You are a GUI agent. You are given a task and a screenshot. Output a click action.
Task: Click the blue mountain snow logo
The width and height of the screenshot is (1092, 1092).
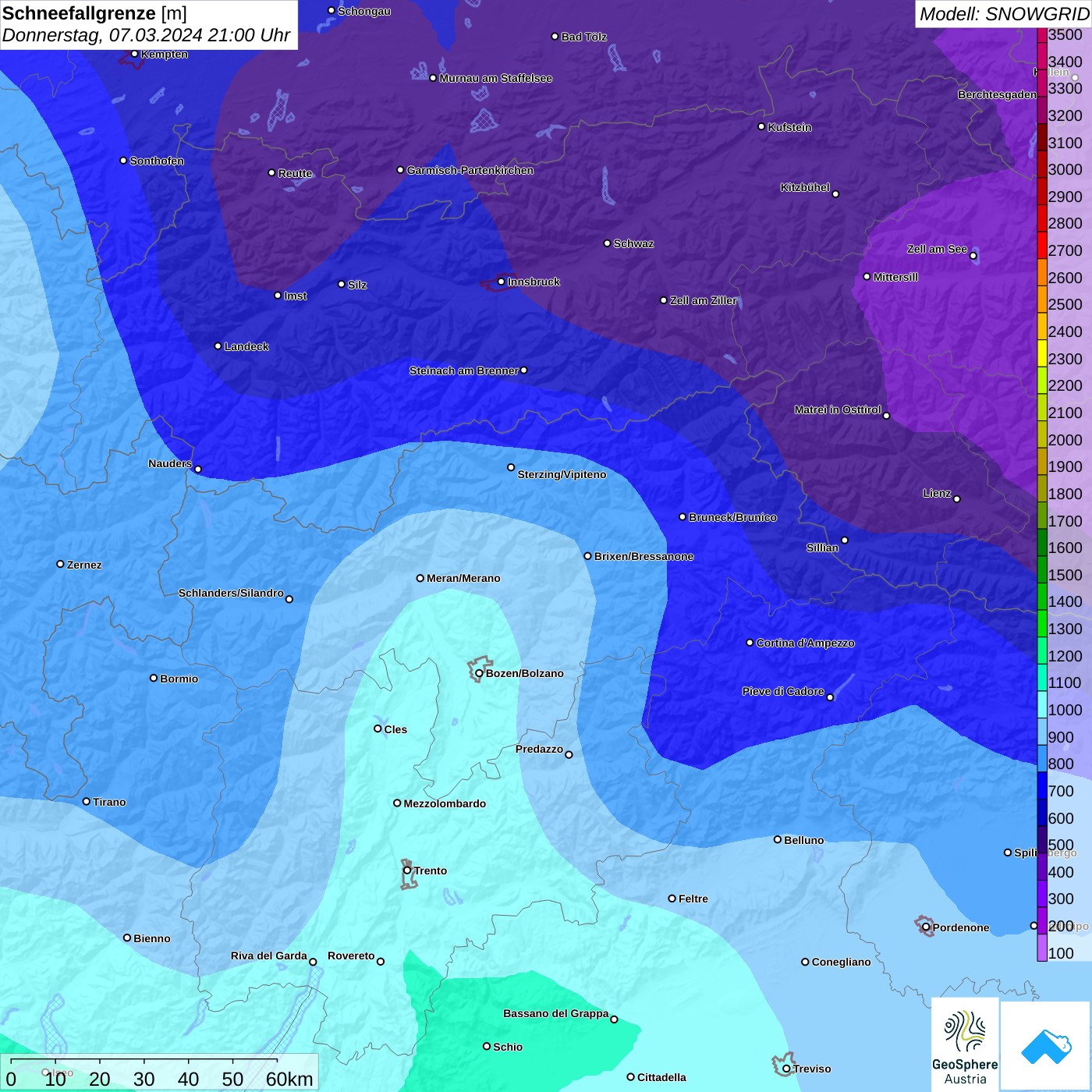point(1046,1046)
